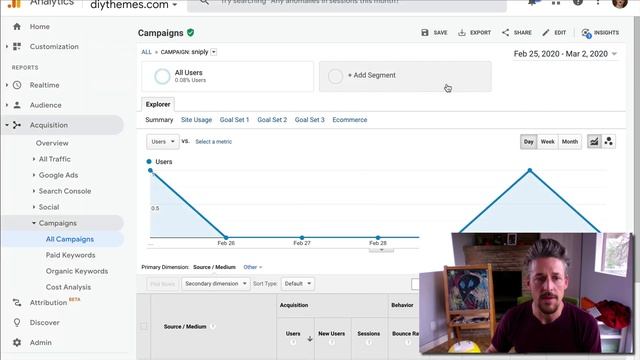Select Week granularity
This screenshot has width=640, height=360.
[547, 142]
